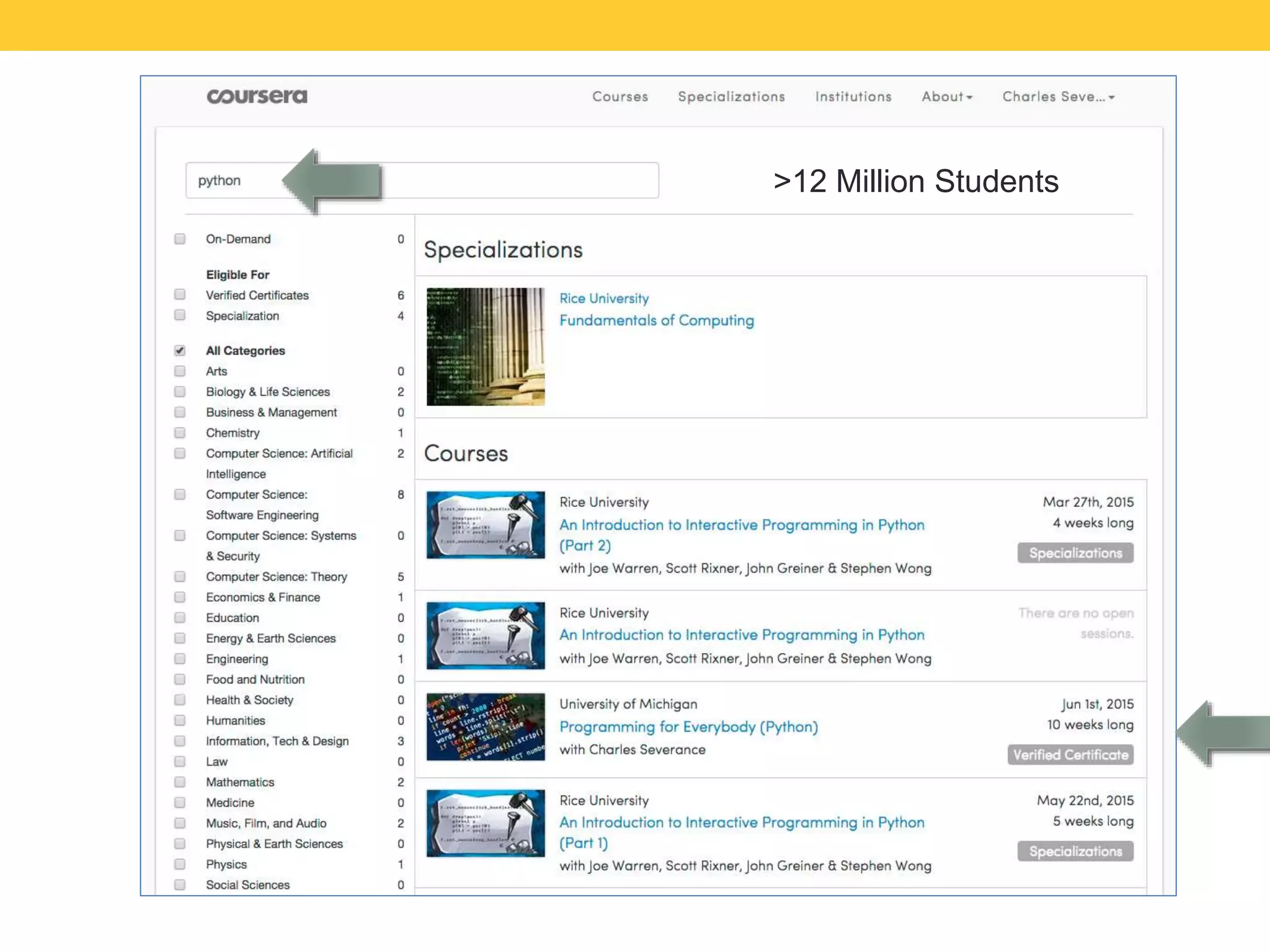Tick the Social Sciences checkbox

(180, 885)
